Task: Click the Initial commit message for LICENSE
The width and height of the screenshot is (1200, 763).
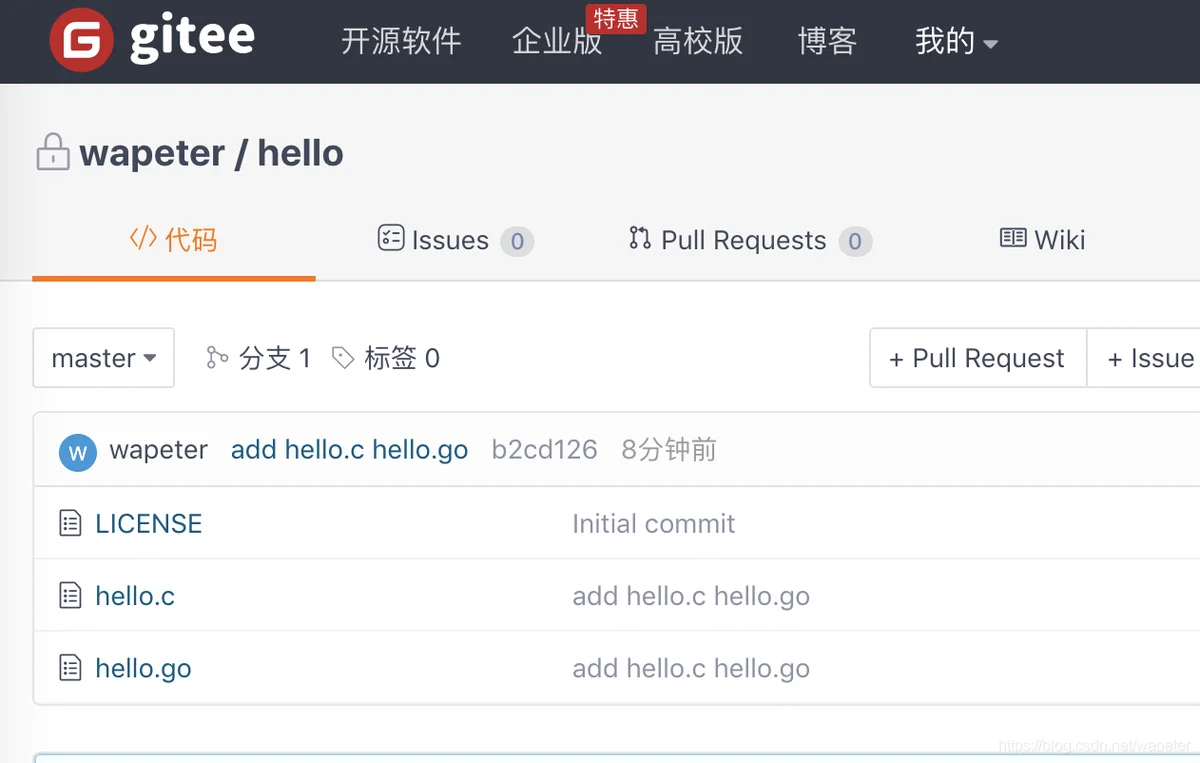Action: pos(653,523)
